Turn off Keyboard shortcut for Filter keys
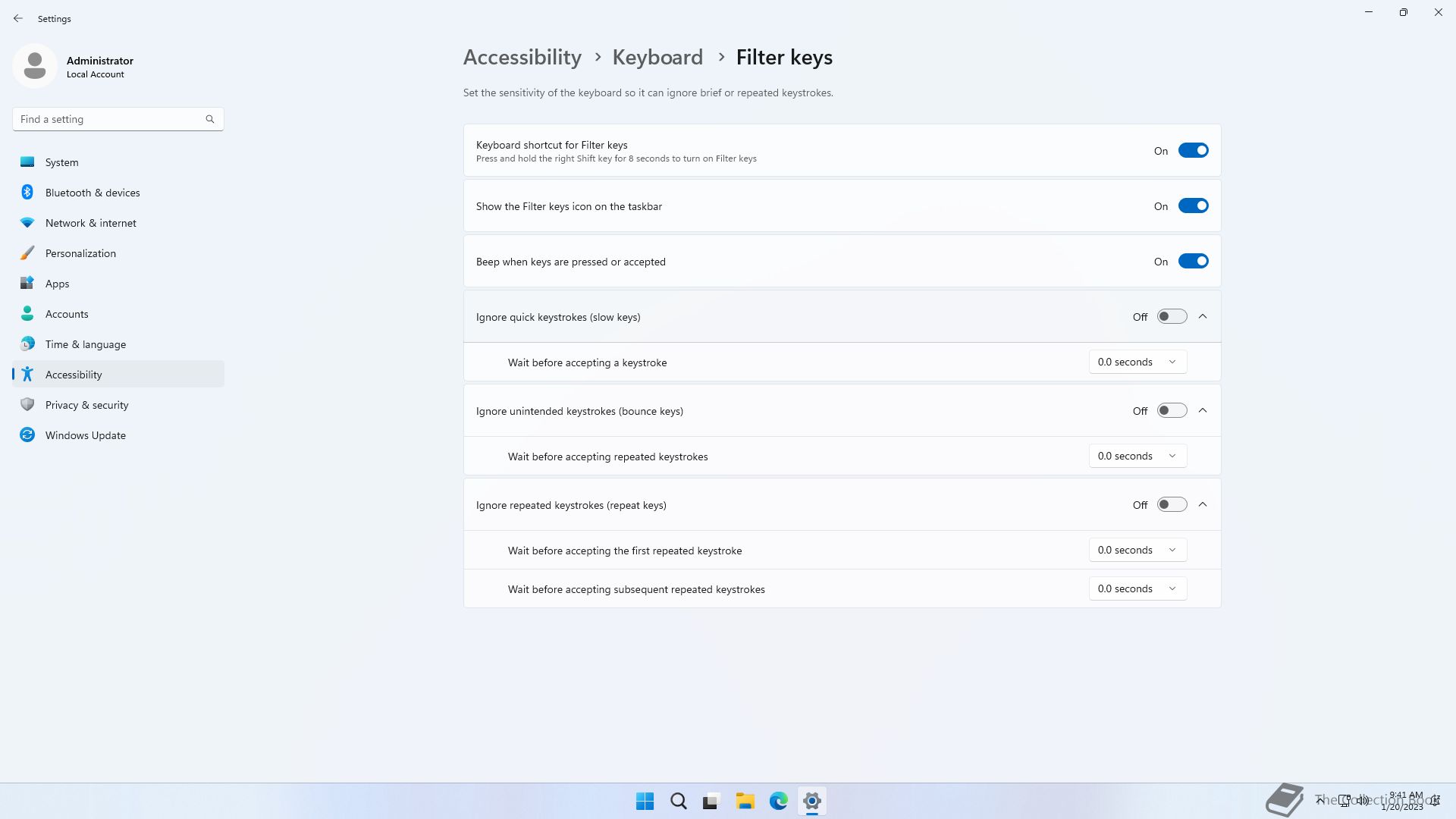The width and height of the screenshot is (1456, 819). coord(1193,151)
